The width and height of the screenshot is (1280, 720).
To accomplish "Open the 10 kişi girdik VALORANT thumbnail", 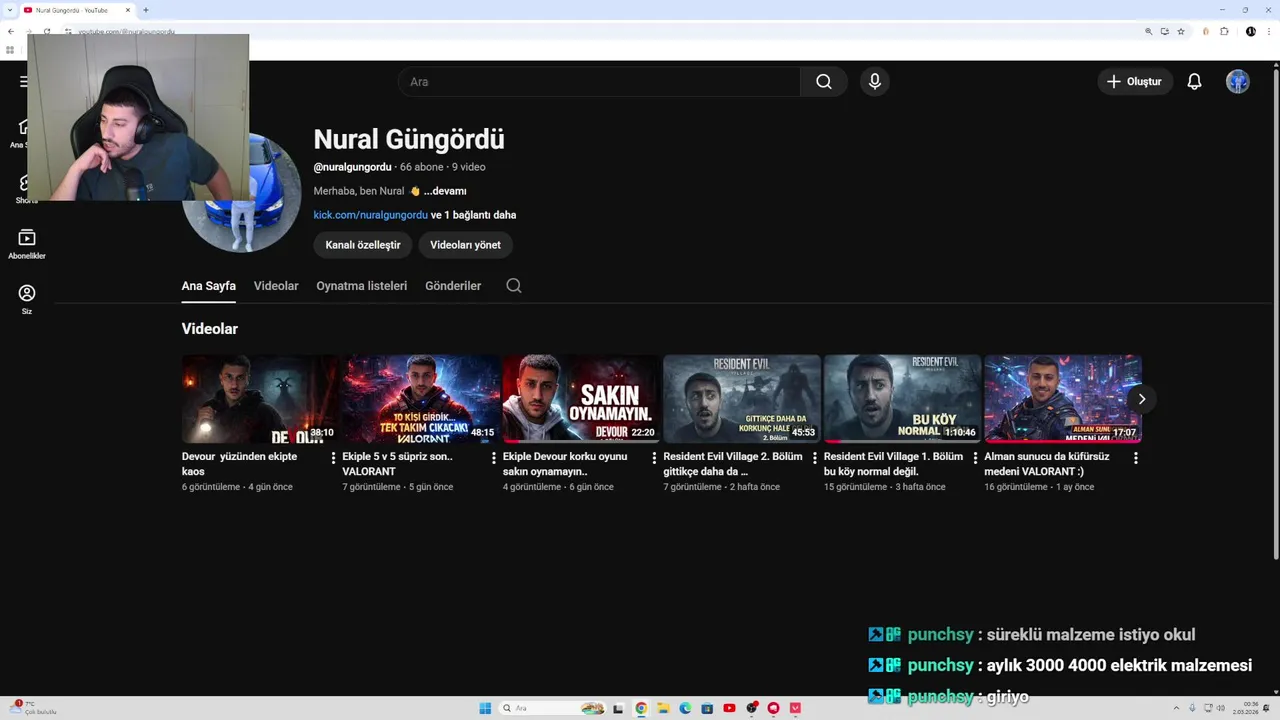I will pos(421,399).
